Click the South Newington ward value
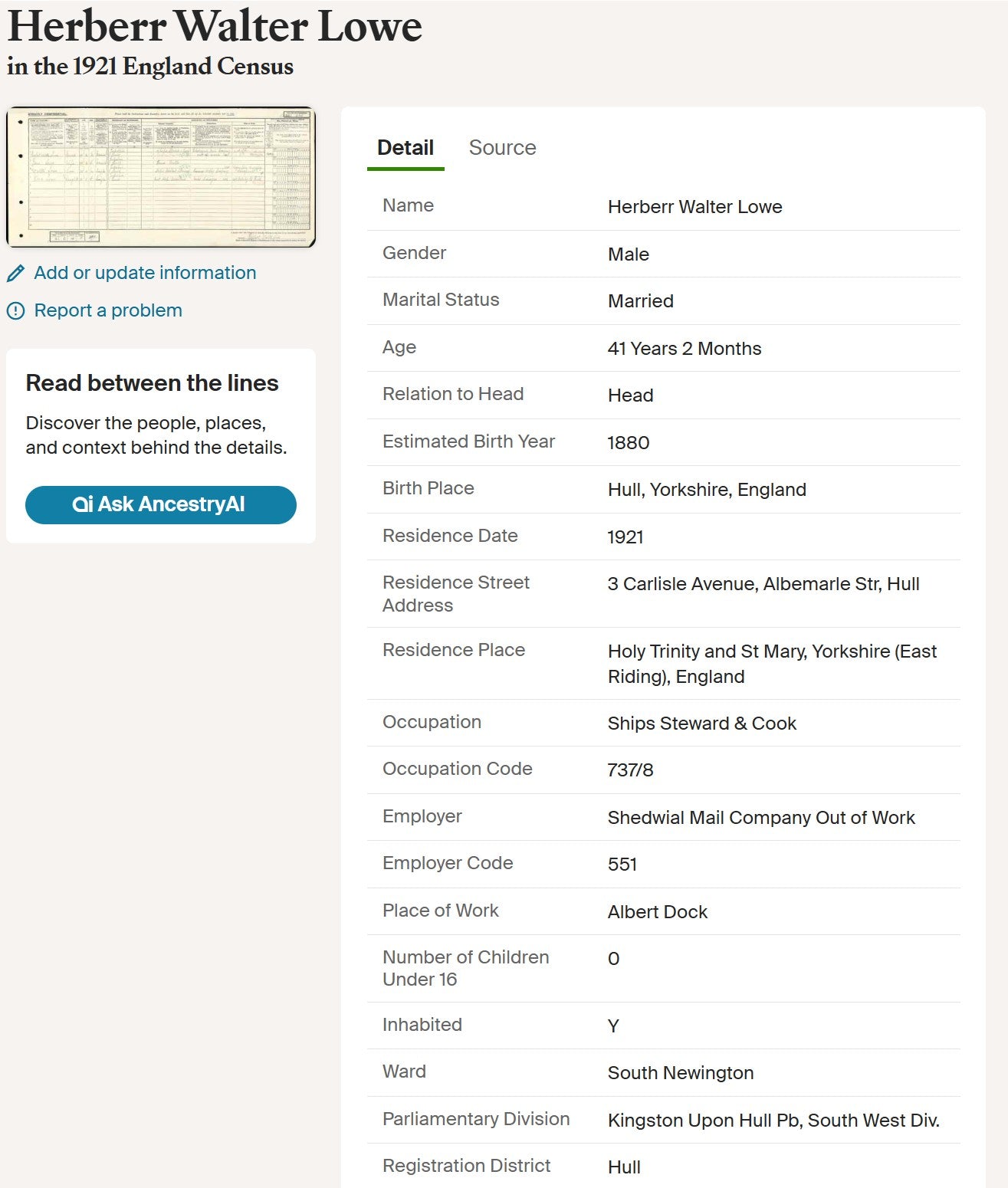 [680, 1073]
